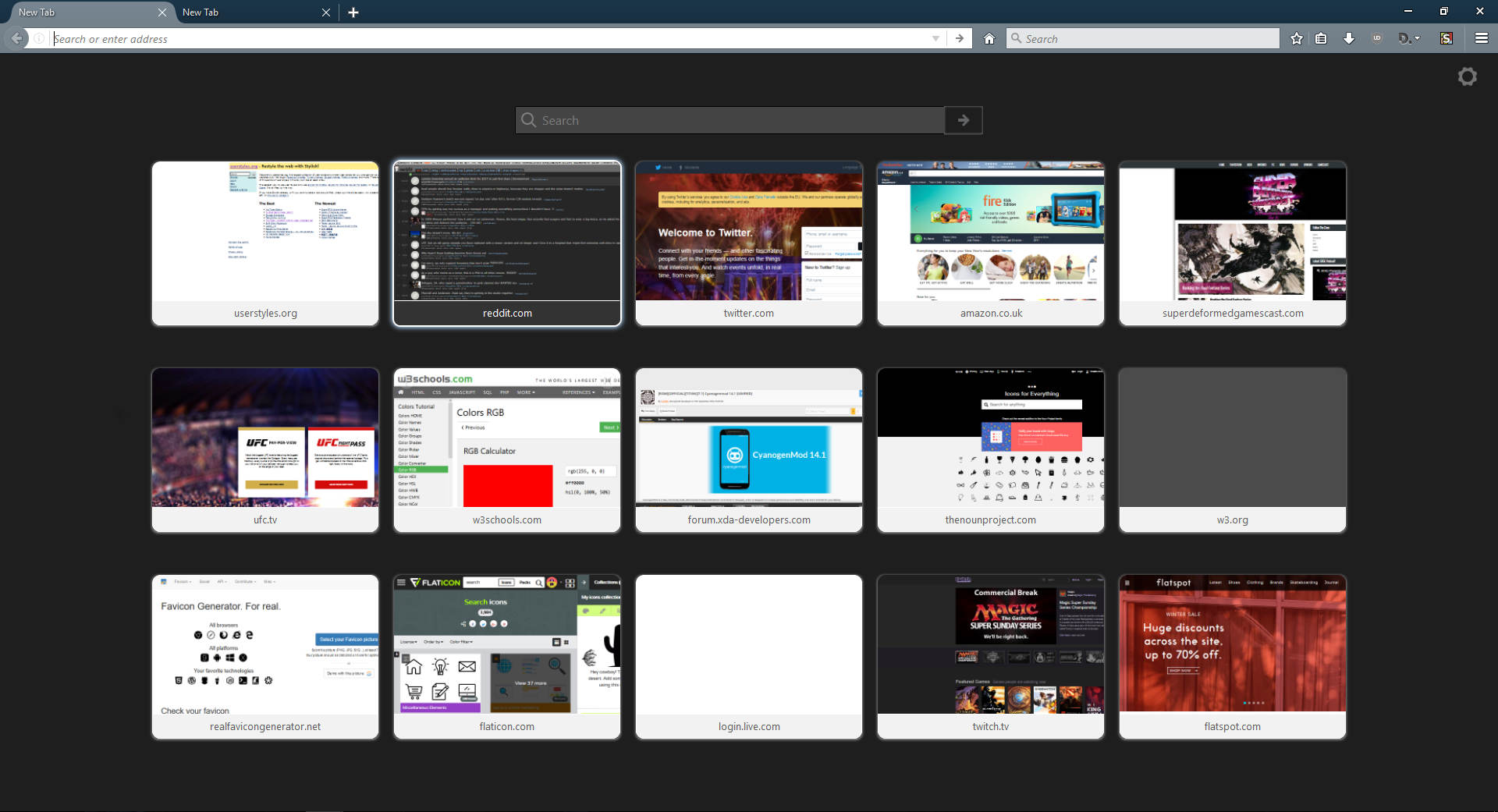This screenshot has width=1498, height=812.
Task: Switch to the currently active New Tab
Action: pyautogui.click(x=86, y=12)
